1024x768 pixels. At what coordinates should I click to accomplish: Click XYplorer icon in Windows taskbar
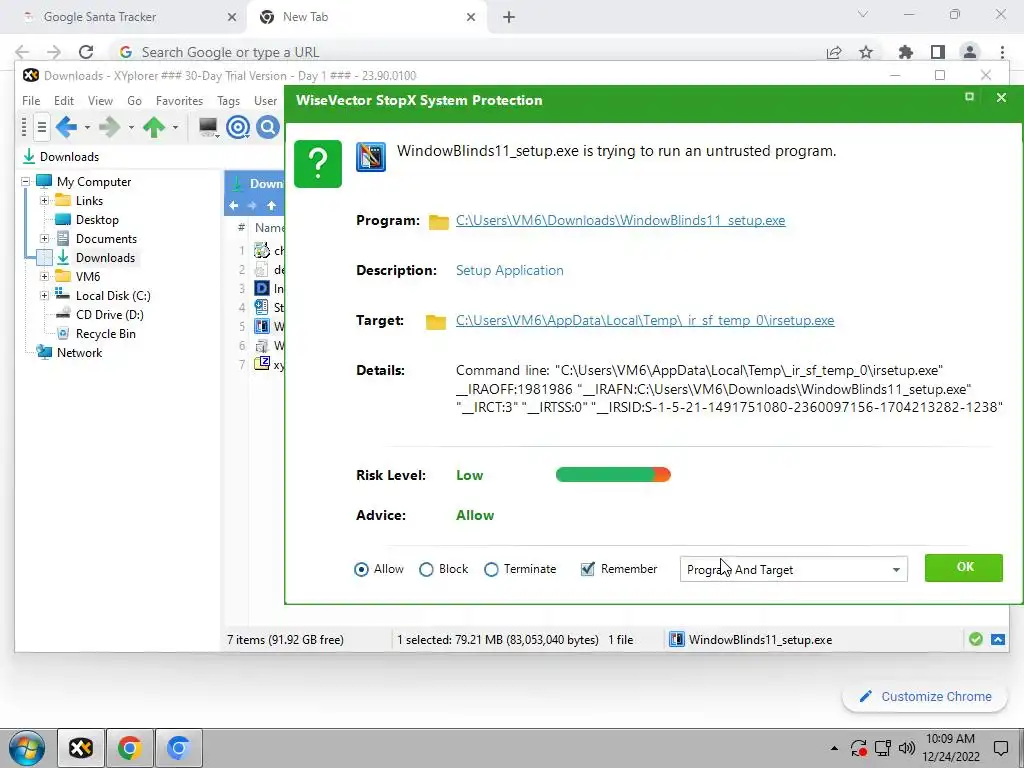(81, 748)
